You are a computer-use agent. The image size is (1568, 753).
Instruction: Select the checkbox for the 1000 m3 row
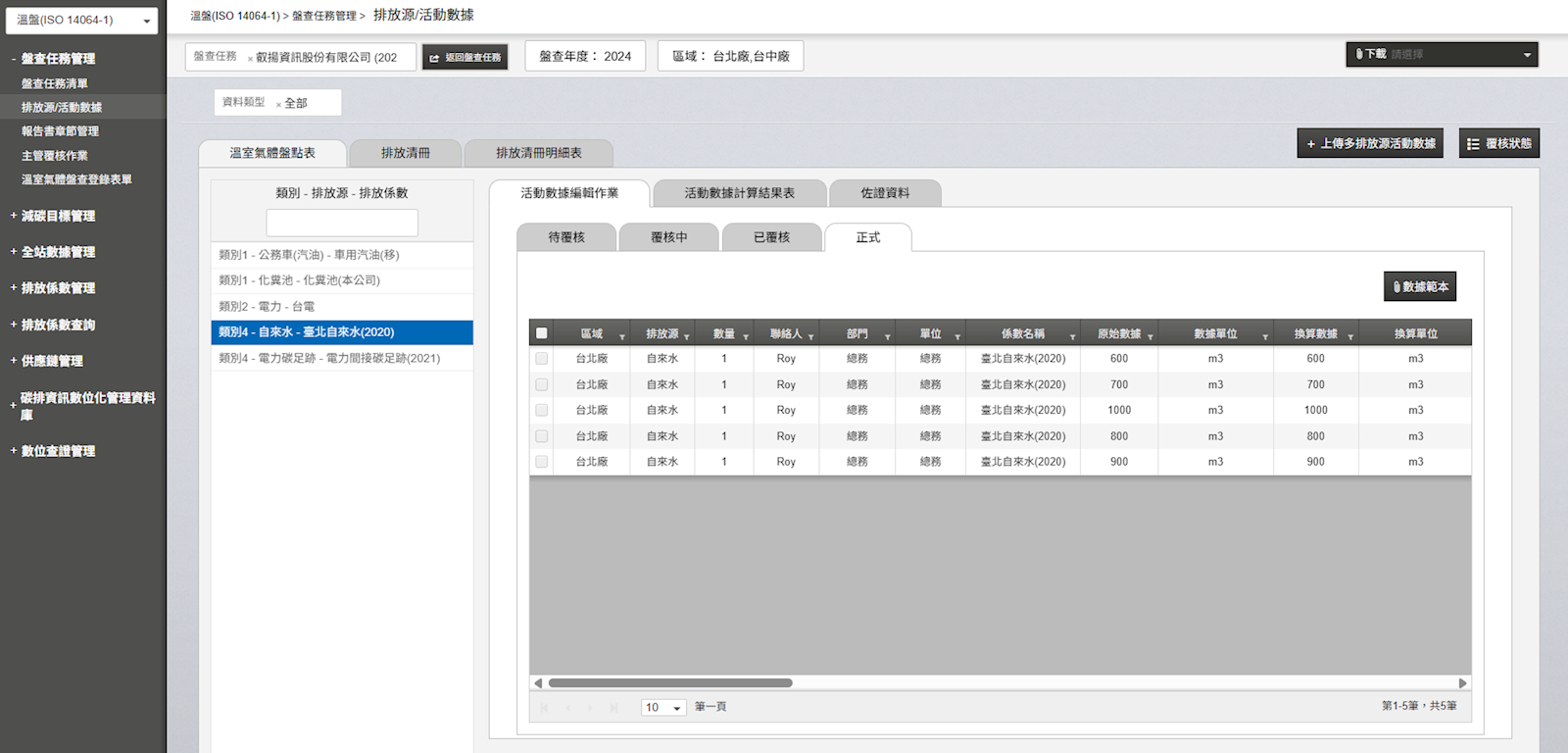(542, 411)
